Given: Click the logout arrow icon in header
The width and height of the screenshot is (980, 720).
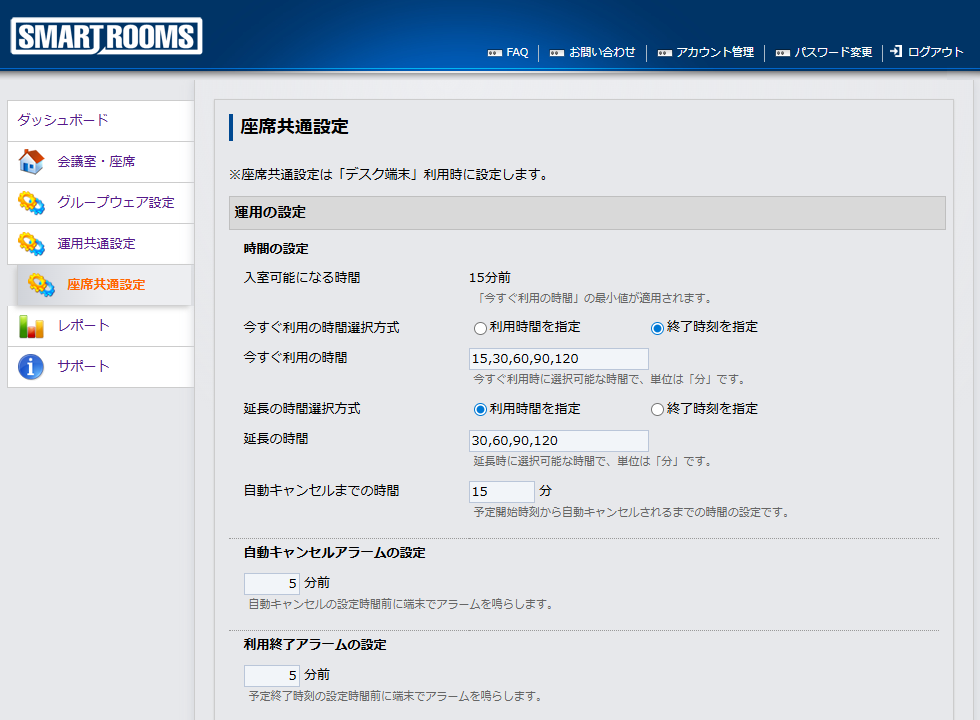Looking at the screenshot, I should coord(896,52).
